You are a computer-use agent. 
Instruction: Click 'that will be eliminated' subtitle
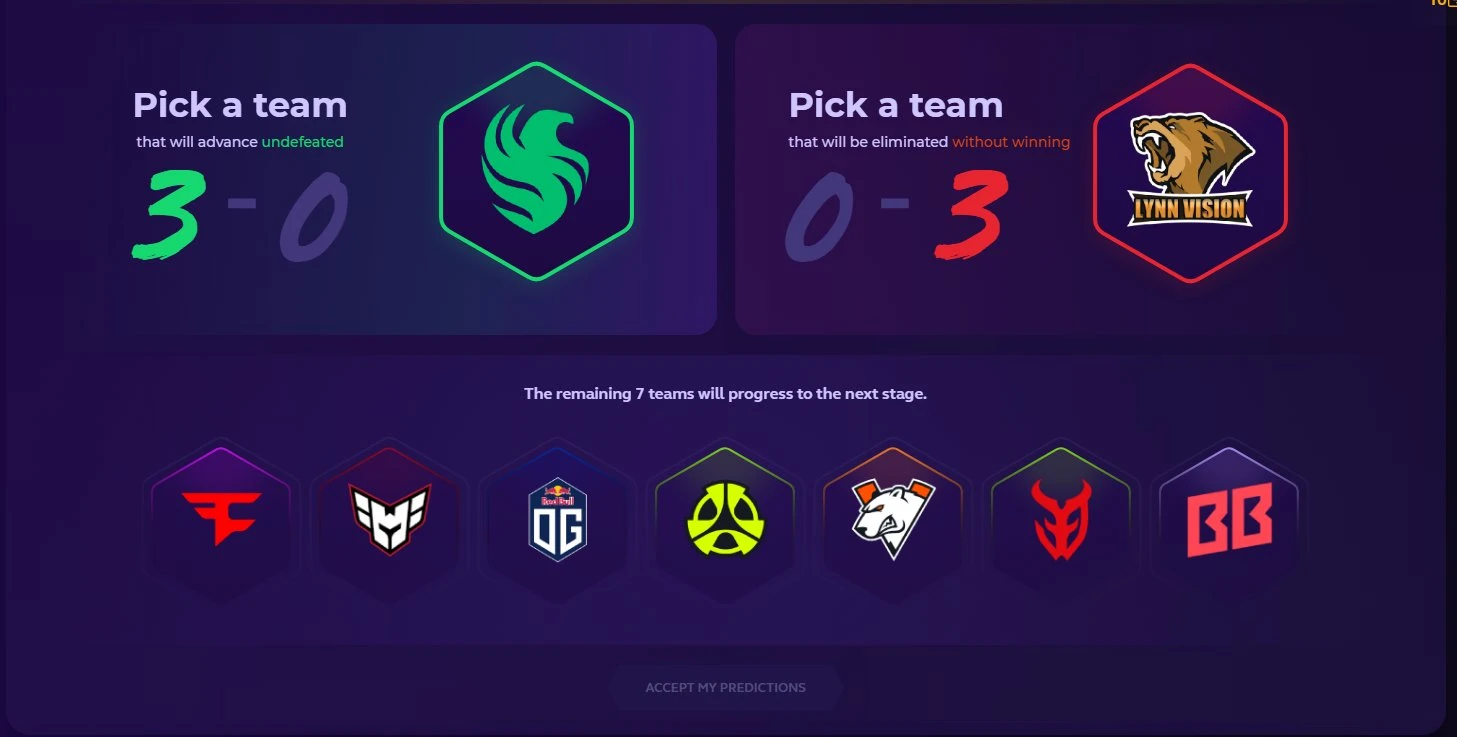pyautogui.click(x=868, y=142)
